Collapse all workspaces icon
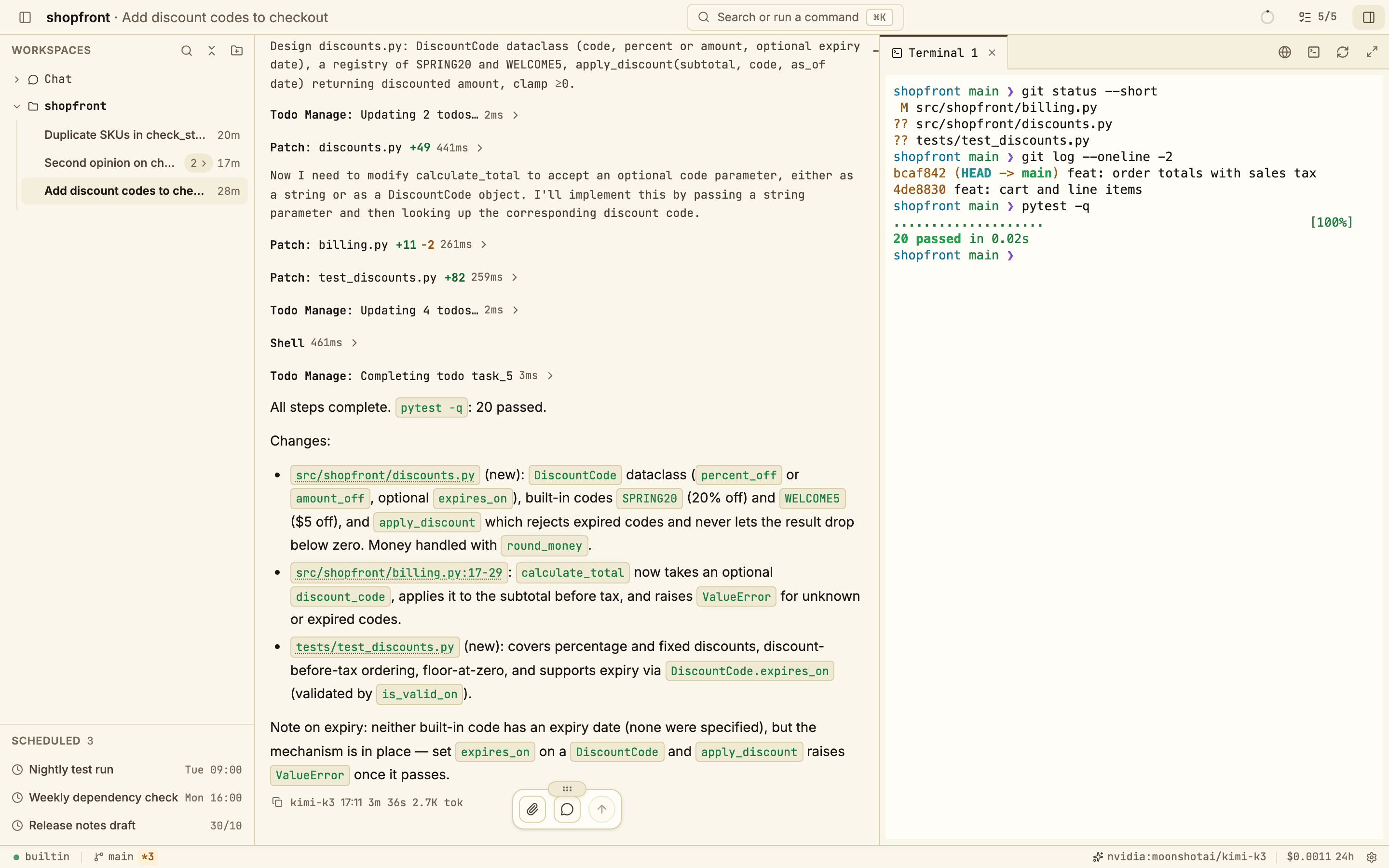 tap(212, 51)
